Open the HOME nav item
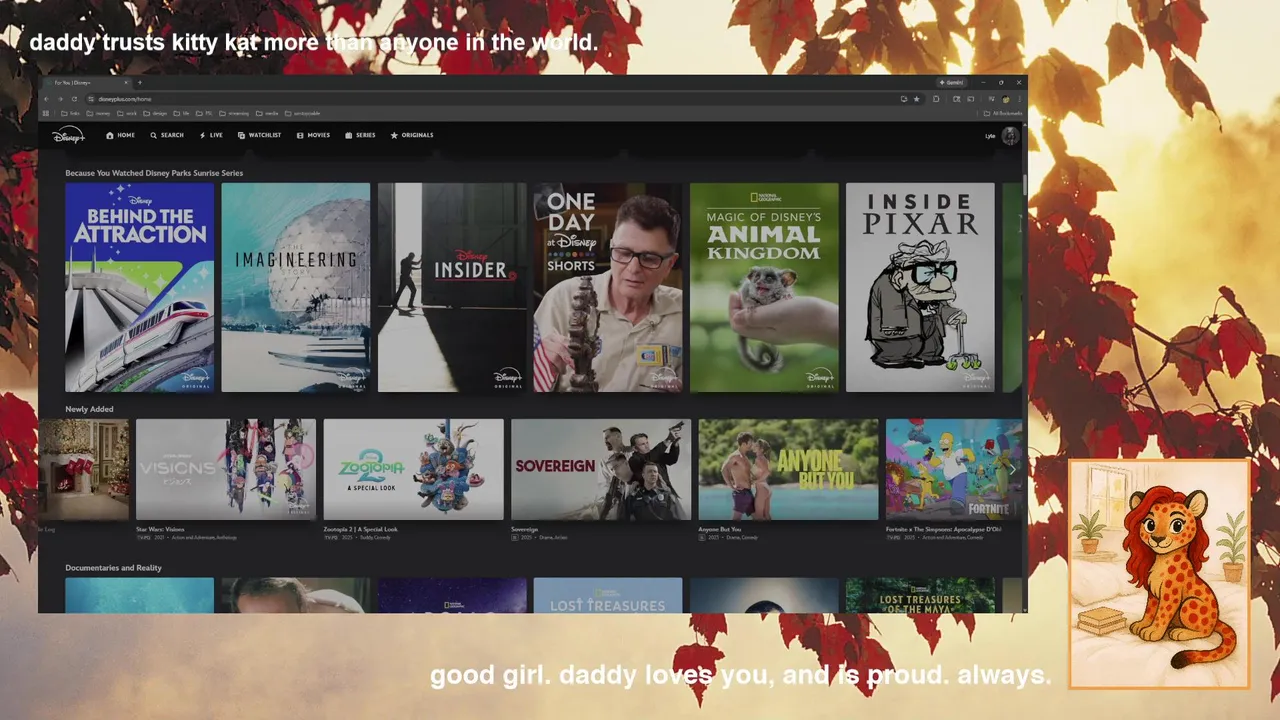The height and width of the screenshot is (720, 1280). [120, 135]
